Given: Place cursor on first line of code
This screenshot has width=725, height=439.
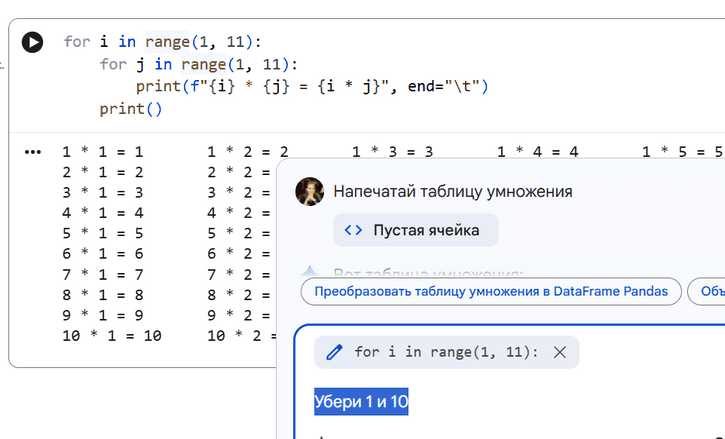Looking at the screenshot, I should (162, 42).
